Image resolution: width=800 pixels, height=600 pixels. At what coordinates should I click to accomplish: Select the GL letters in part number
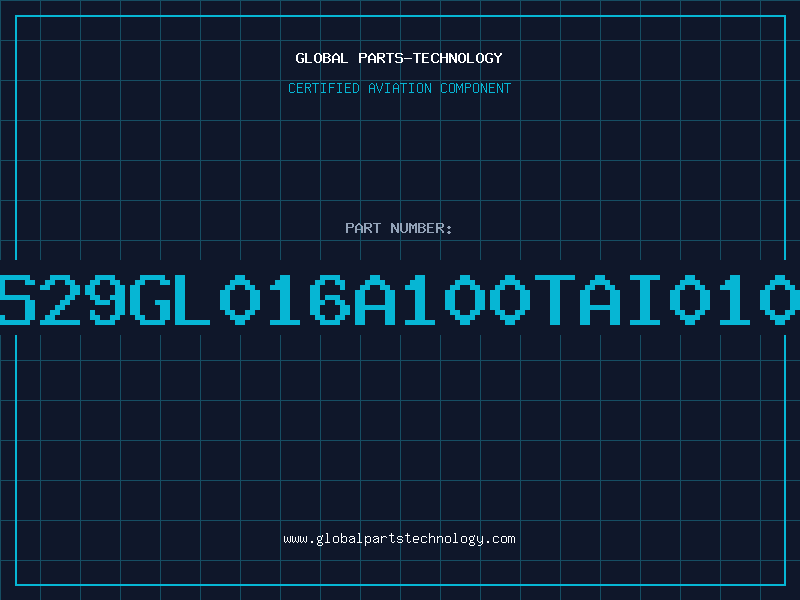coord(170,299)
